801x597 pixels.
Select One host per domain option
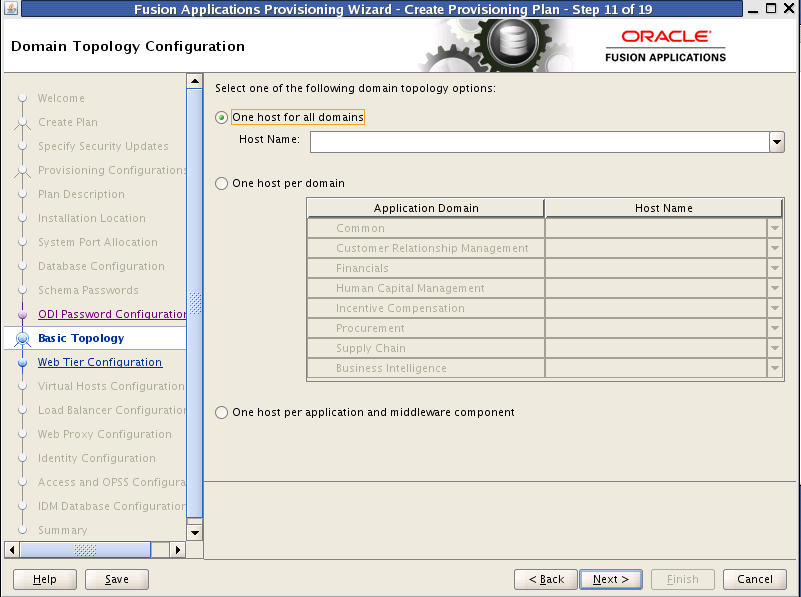[221, 183]
